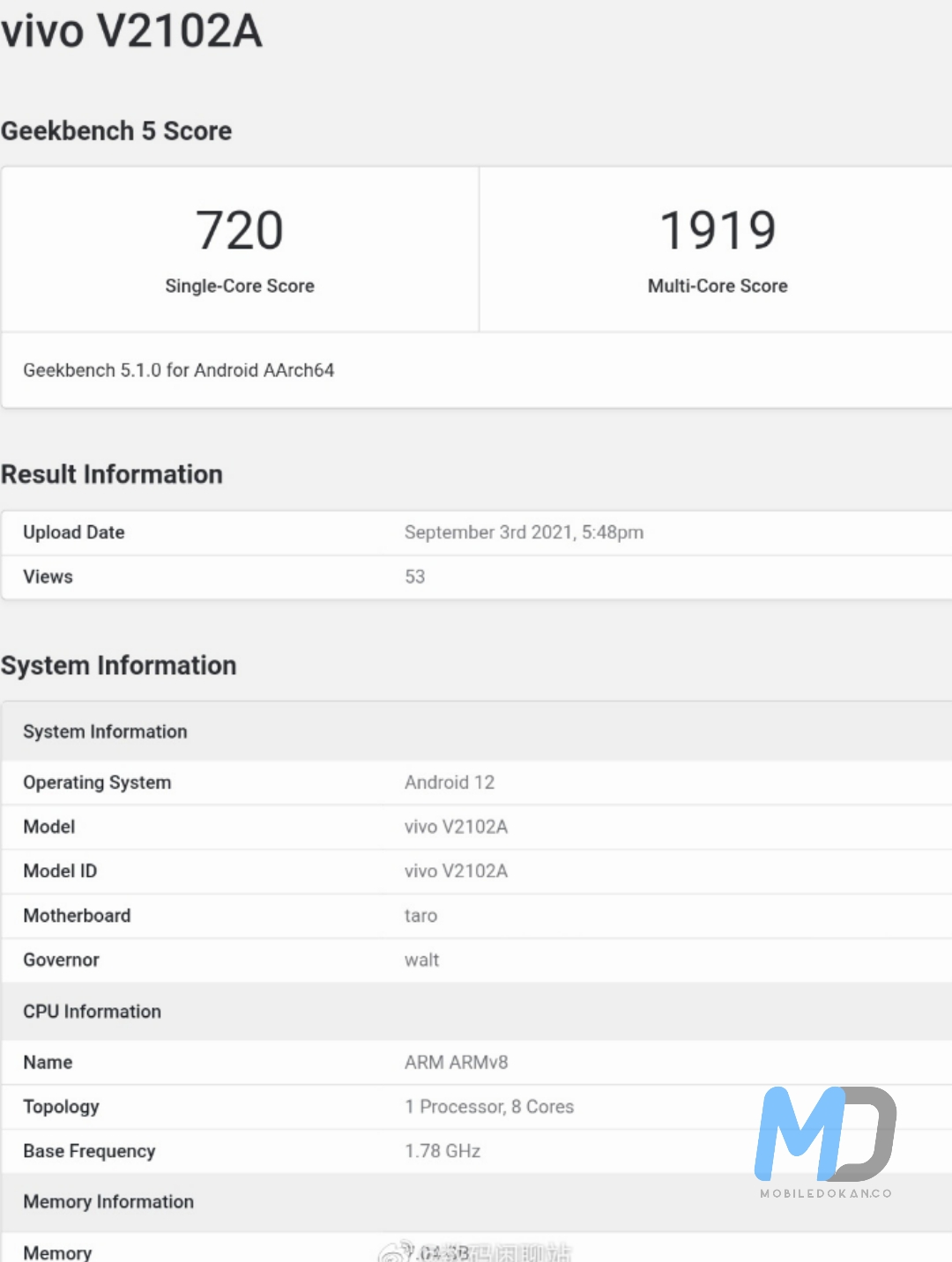Click the CPU name value ARM ARMv8
952x1262 pixels.
tap(456, 1062)
